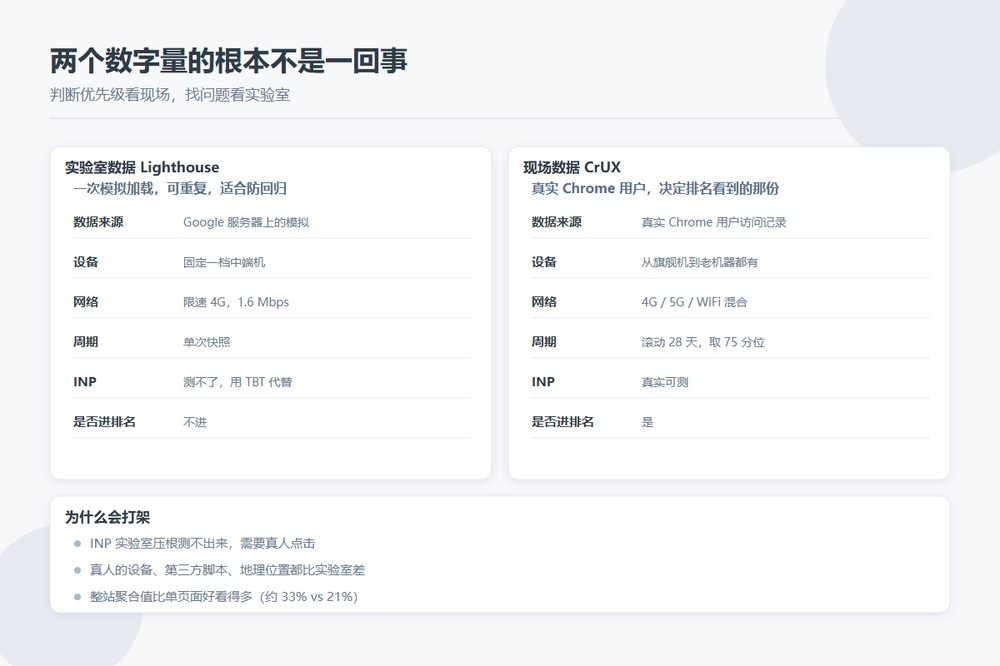Select the value 滚动 28 天，取 75 分位
This screenshot has width=1000, height=666.
[703, 342]
